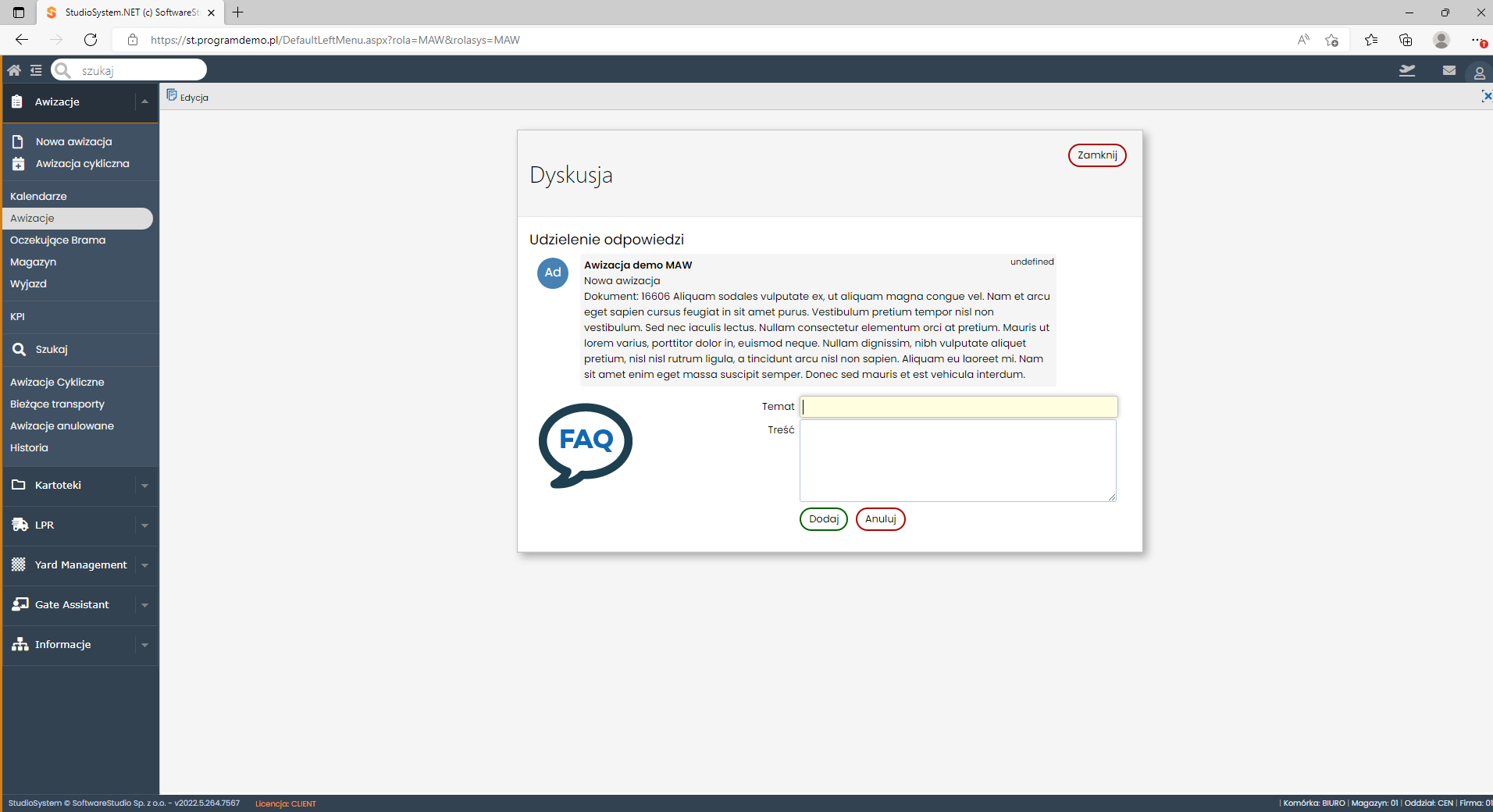The image size is (1493, 812).
Task: Open the home icon in top bar
Action: click(x=14, y=70)
